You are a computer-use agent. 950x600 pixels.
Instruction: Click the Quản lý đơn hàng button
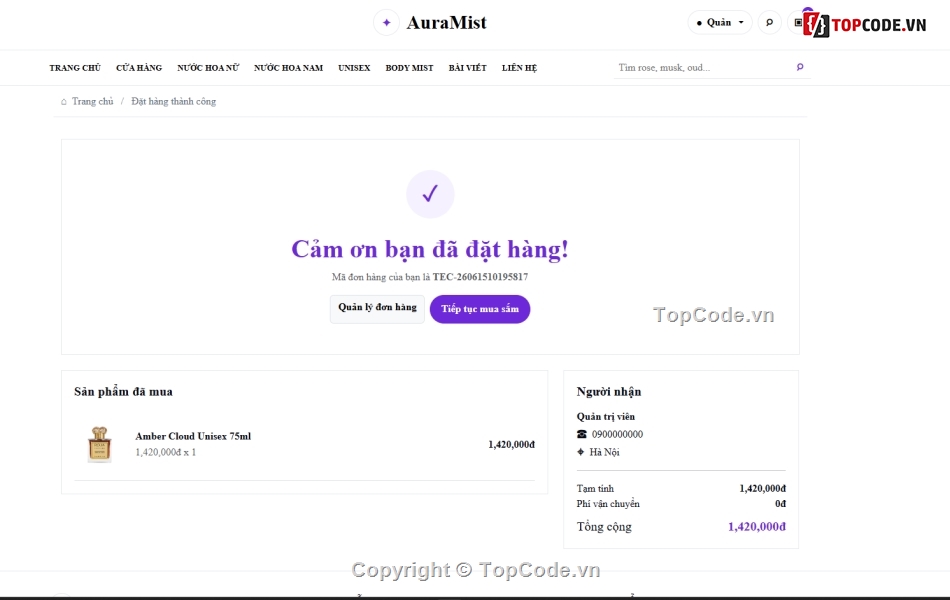pyautogui.click(x=377, y=308)
